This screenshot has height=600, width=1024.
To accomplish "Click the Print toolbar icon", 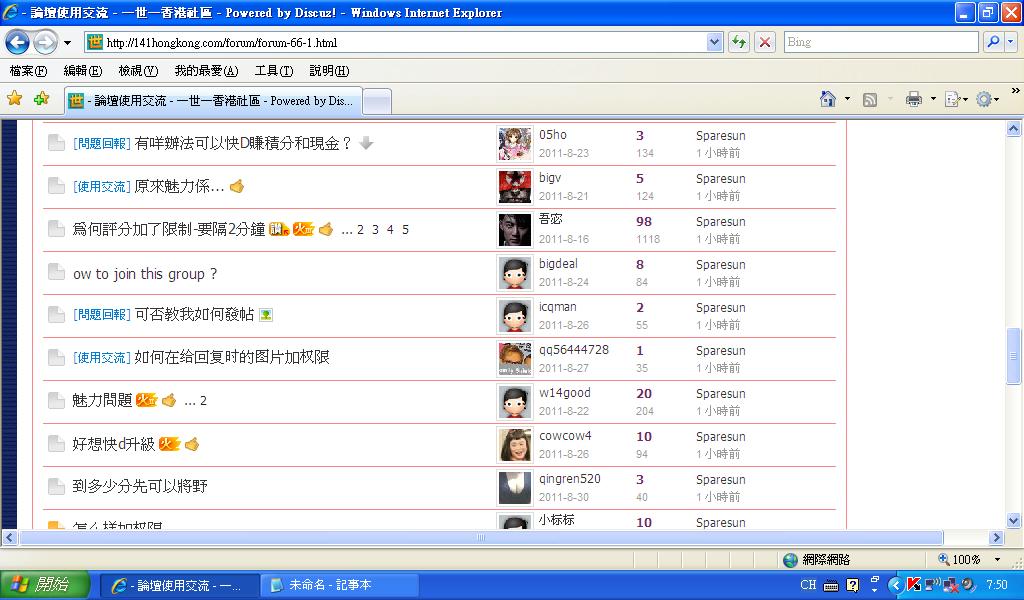I will 913,99.
